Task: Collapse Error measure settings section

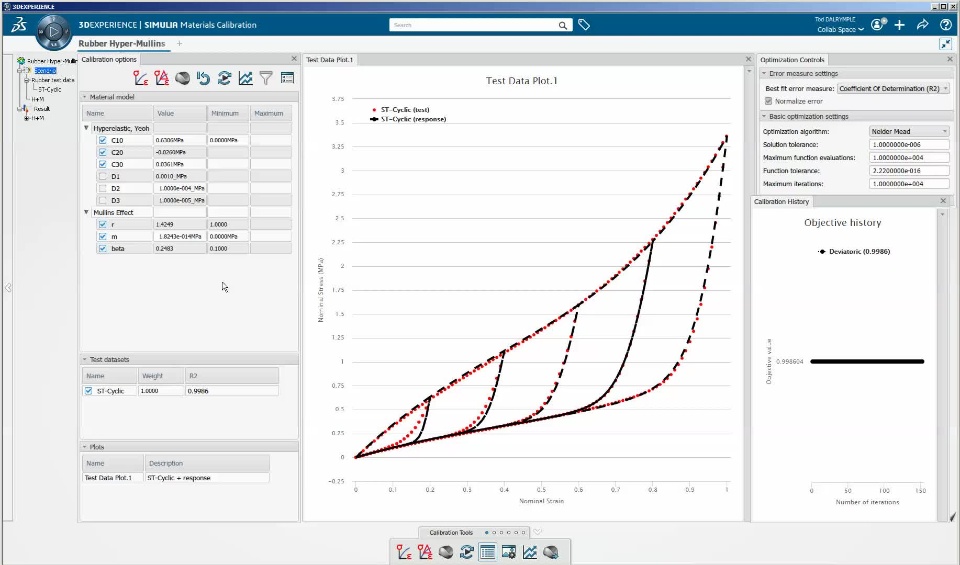Action: pos(764,73)
